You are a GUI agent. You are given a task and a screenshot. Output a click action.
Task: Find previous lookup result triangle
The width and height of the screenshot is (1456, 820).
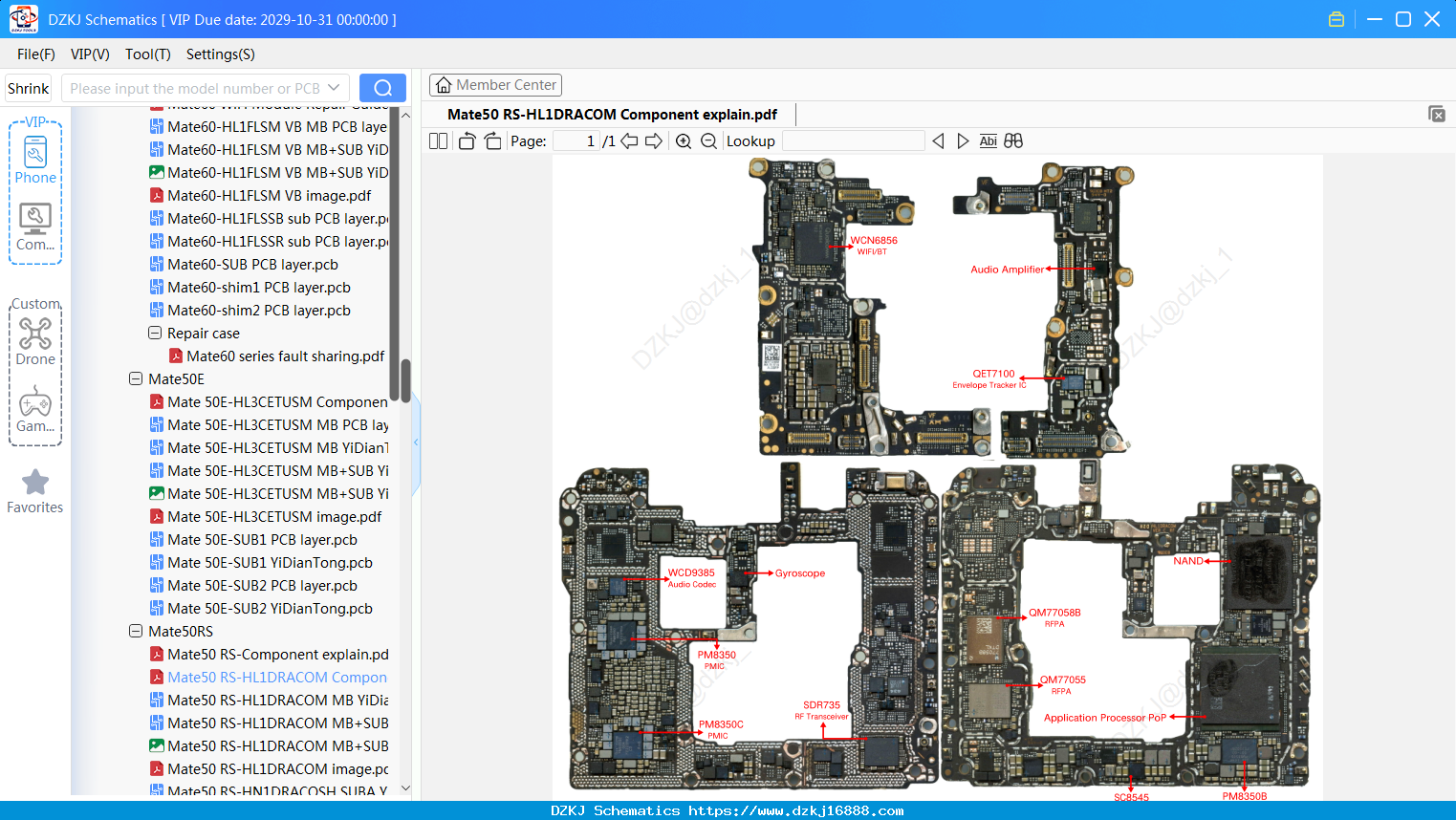coord(938,141)
